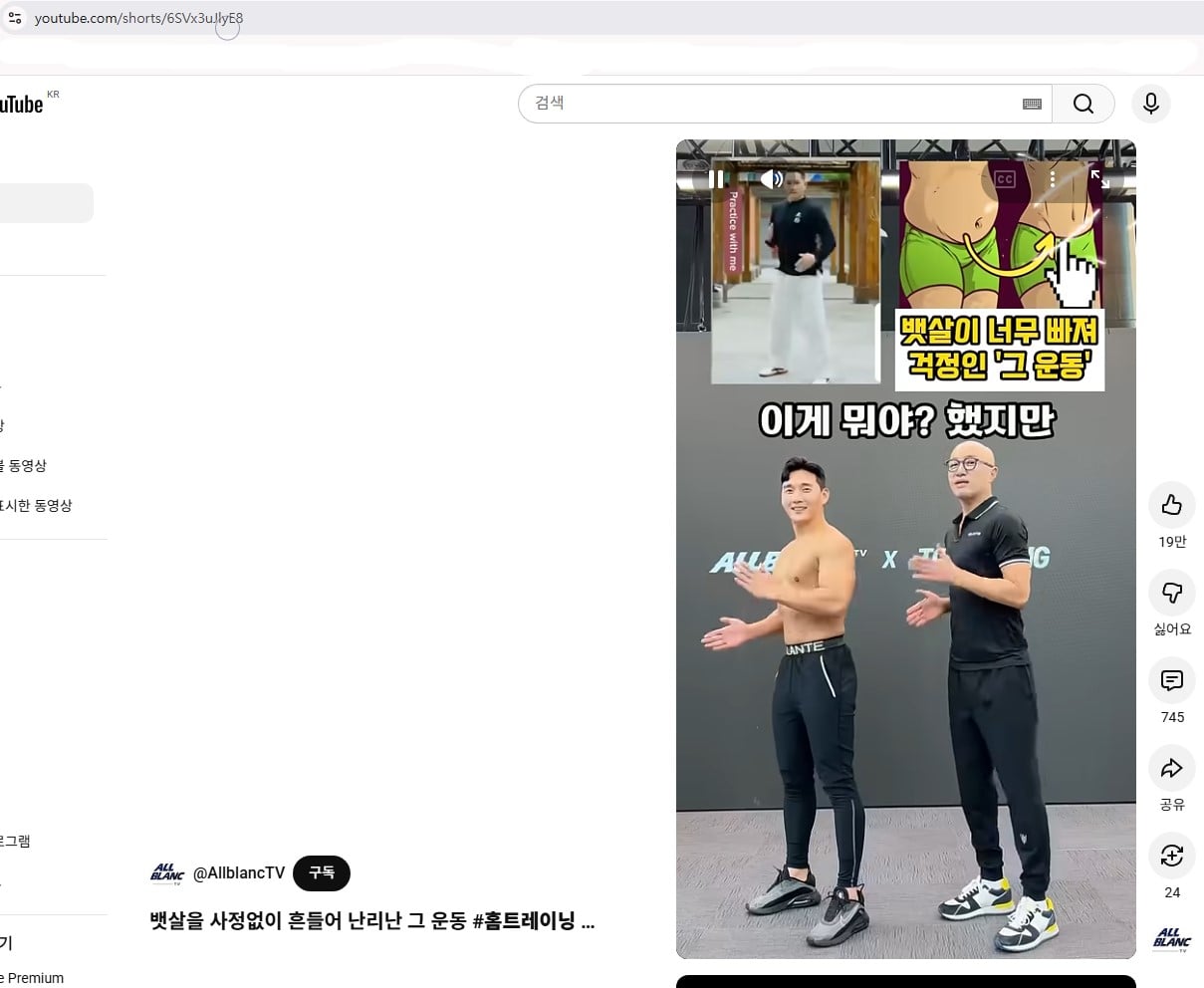Dislike the Short with thumbs down
The height and width of the screenshot is (988, 1204).
coord(1172,593)
